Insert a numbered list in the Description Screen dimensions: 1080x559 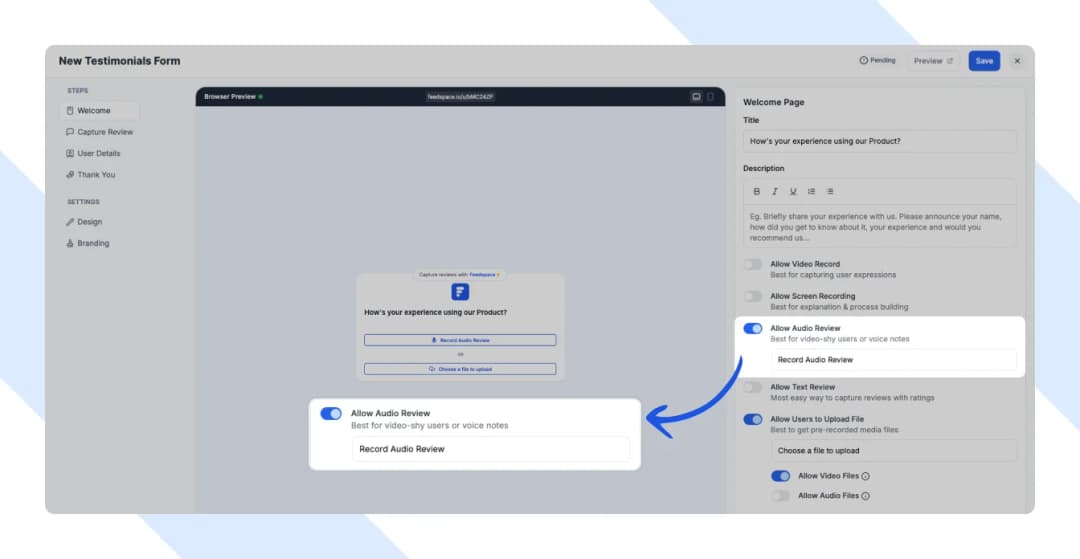click(811, 191)
